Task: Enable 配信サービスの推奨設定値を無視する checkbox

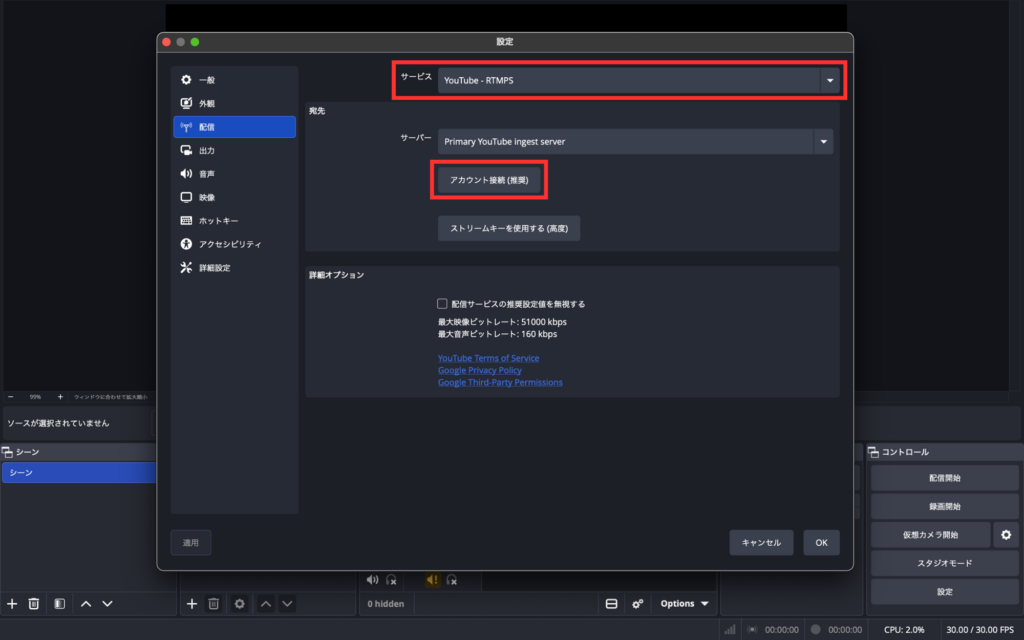Action: pos(442,304)
